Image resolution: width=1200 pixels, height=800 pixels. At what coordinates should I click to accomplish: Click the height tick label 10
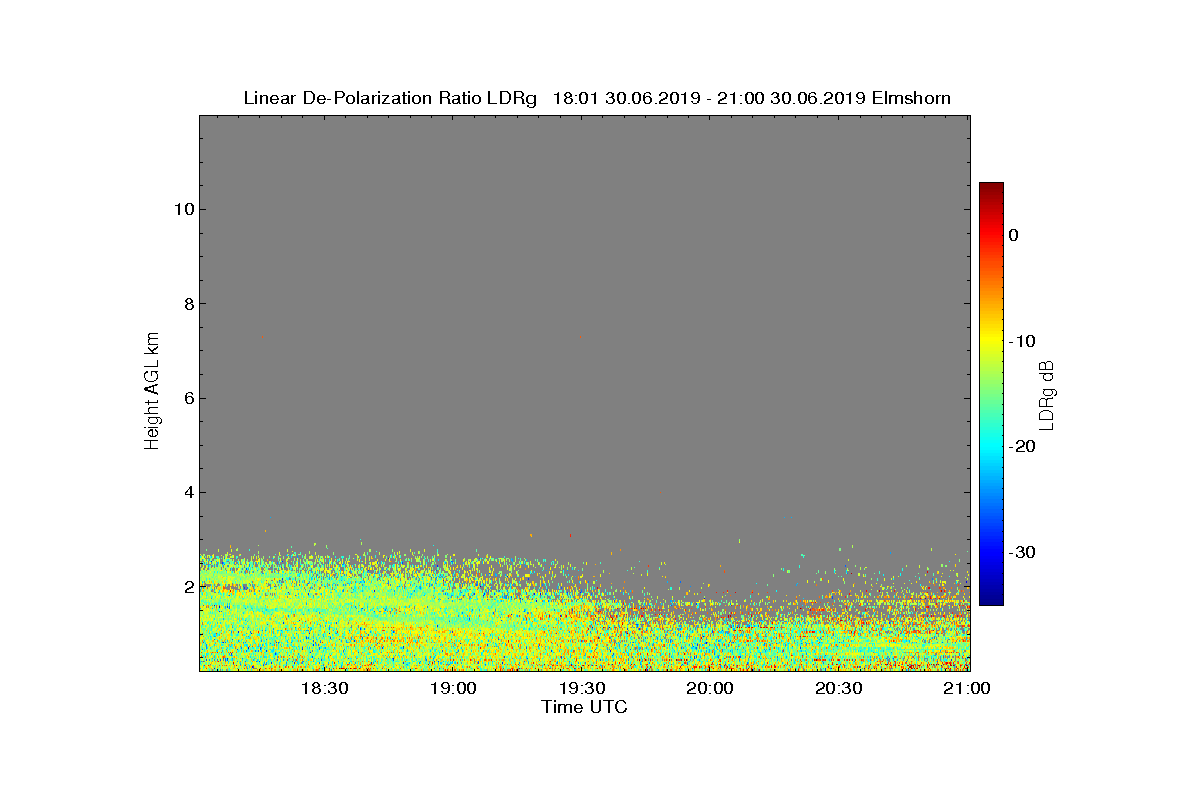182,209
